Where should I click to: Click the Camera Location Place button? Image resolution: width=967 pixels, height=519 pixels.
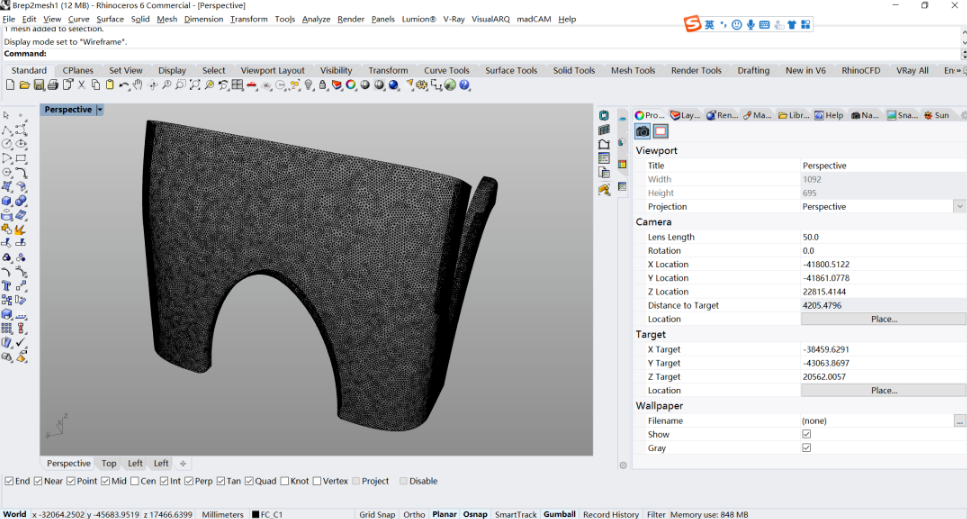pyautogui.click(x=883, y=319)
